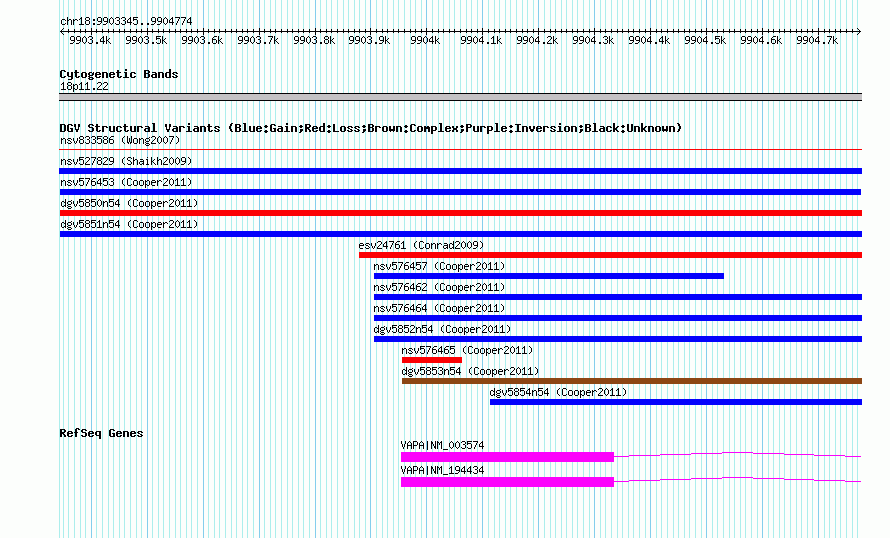The height and width of the screenshot is (538, 890).
Task: Click the 18p11.22 band label
Action: tap(84, 87)
